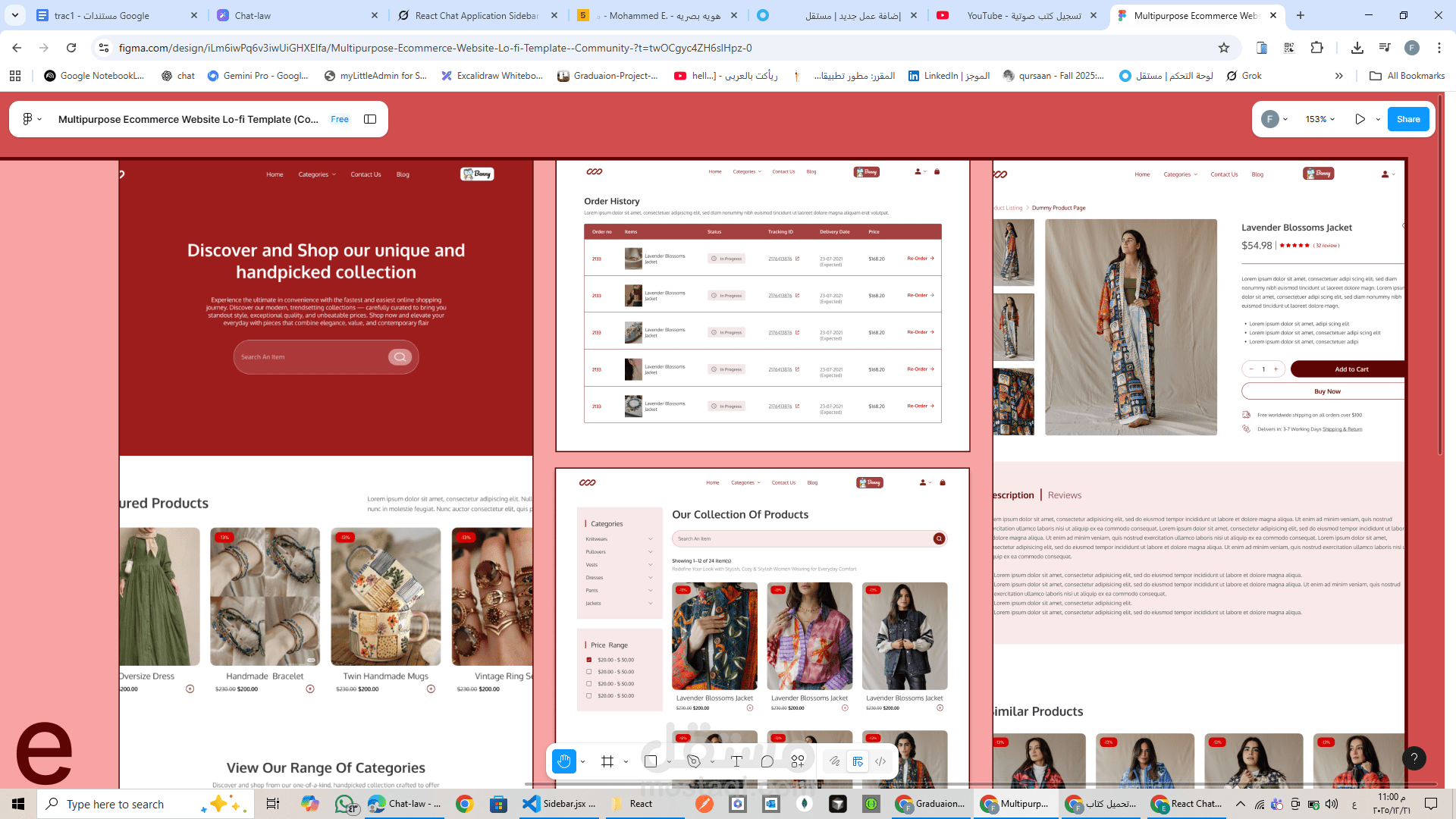
Task: Expand the Hand tool options chevron
Action: [x=582, y=761]
